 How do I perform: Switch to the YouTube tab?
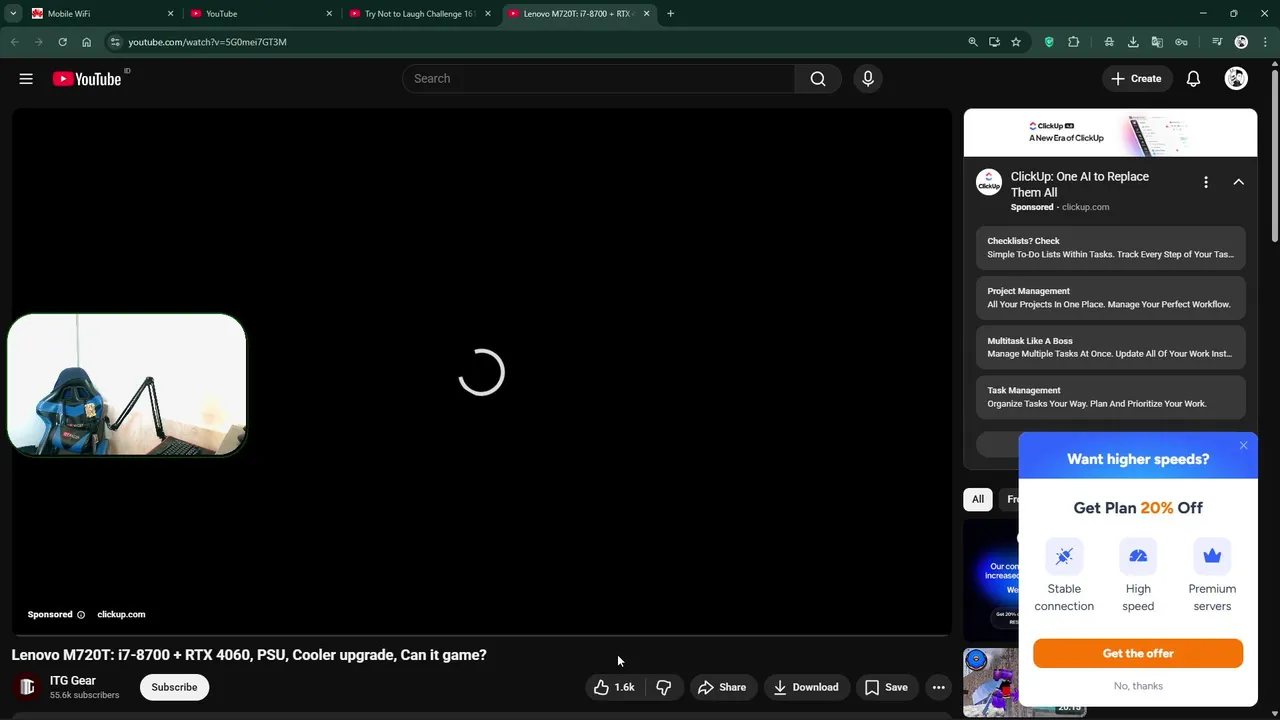tap(262, 14)
